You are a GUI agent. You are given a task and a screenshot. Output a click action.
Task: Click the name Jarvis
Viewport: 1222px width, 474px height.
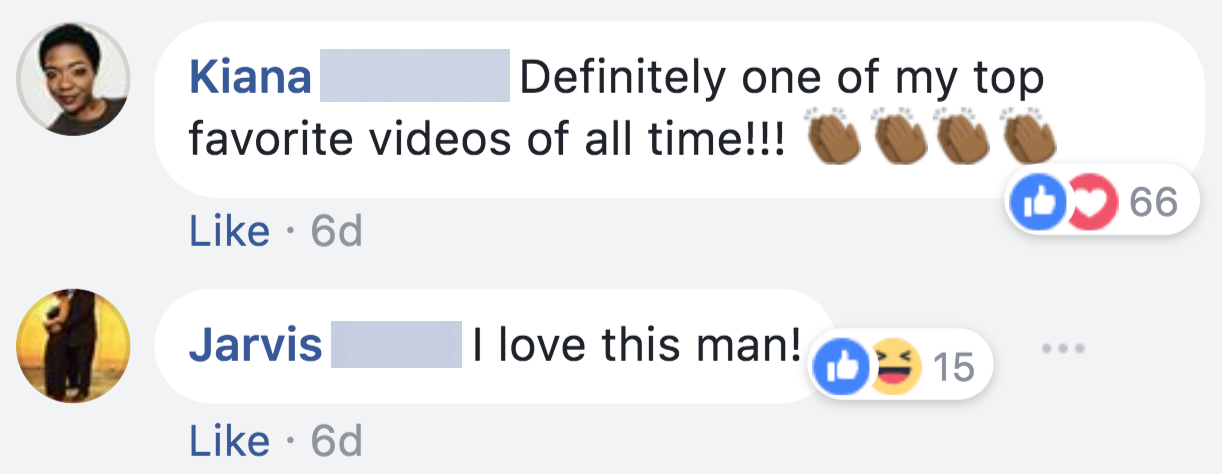pyautogui.click(x=256, y=346)
